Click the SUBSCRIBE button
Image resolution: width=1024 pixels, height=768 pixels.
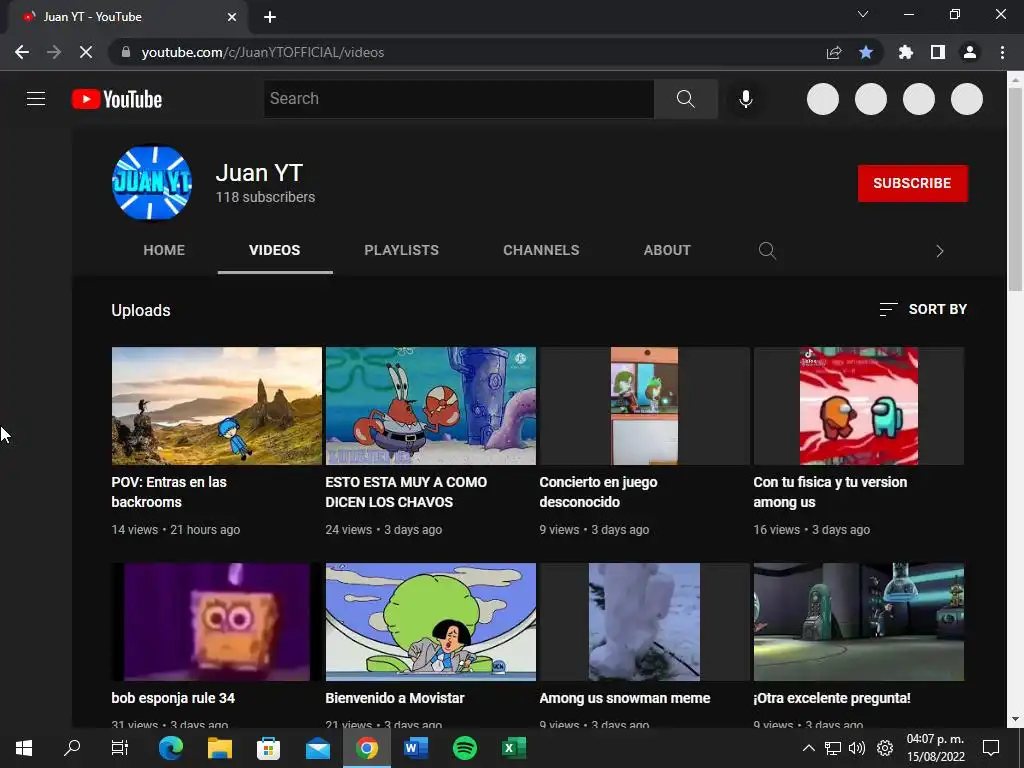tap(912, 184)
